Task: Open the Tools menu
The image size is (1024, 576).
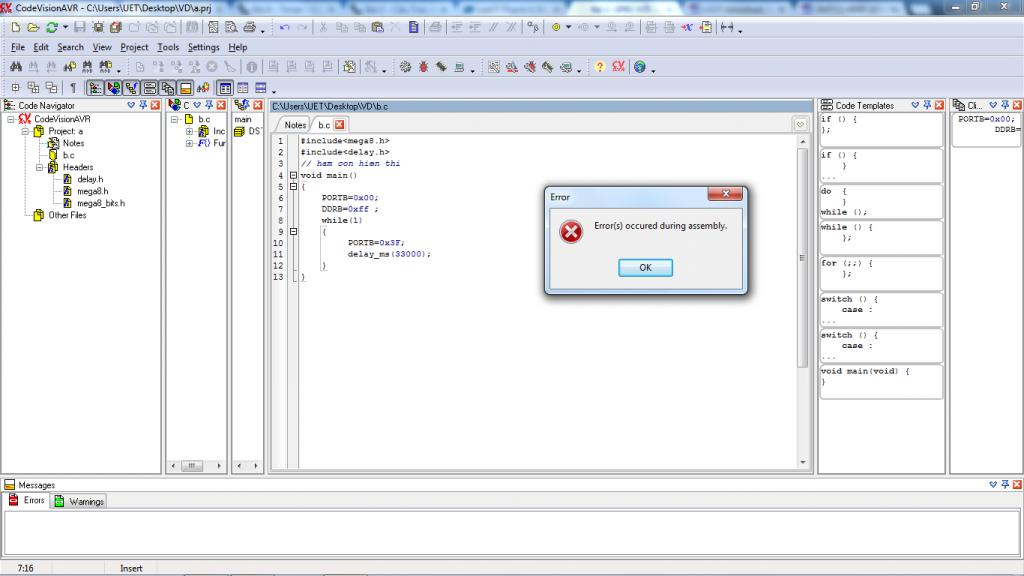Action: 168,47
